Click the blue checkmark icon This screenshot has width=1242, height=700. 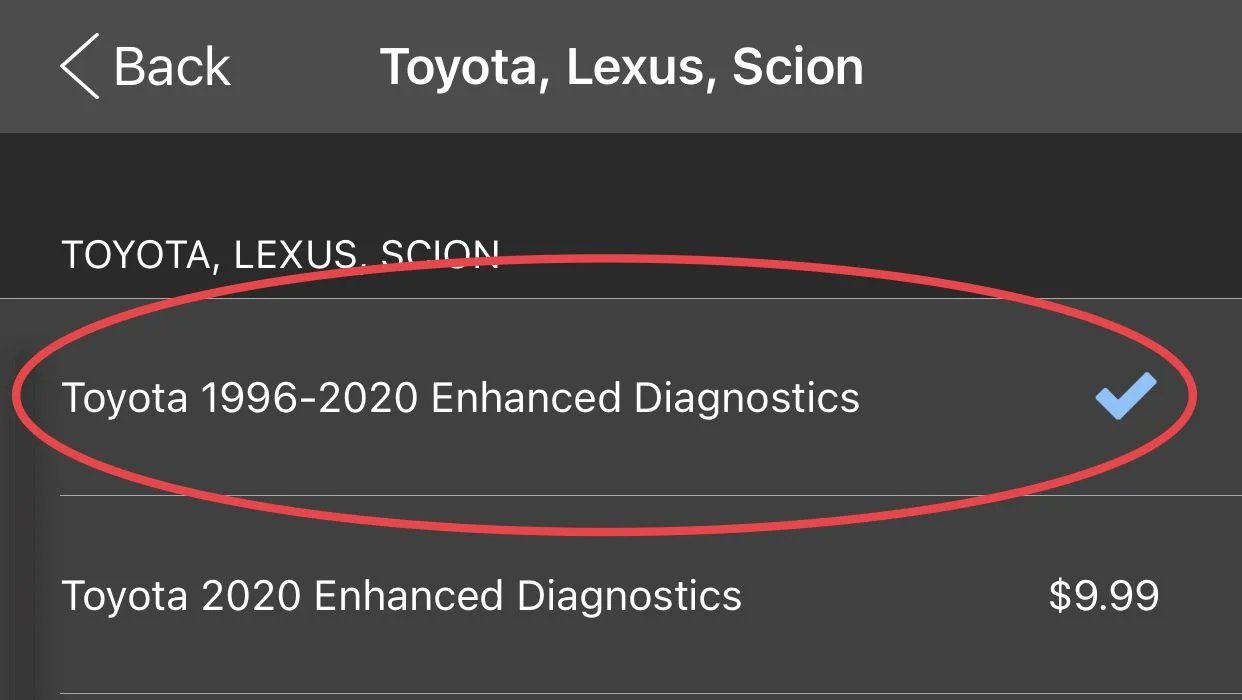[x=1125, y=396]
